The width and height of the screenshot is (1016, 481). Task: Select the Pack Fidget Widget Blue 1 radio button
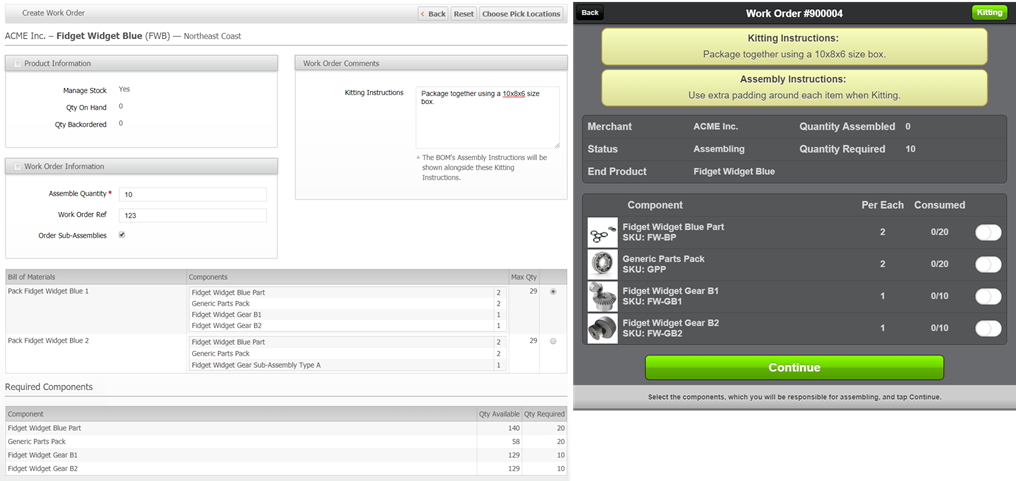(x=553, y=292)
